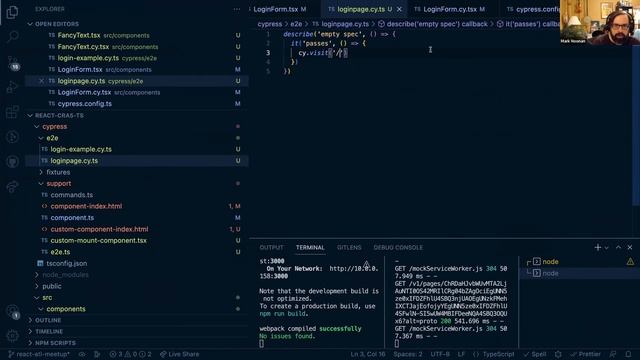Open the Extensions view
The height and width of the screenshot is (360, 640).
12,112
